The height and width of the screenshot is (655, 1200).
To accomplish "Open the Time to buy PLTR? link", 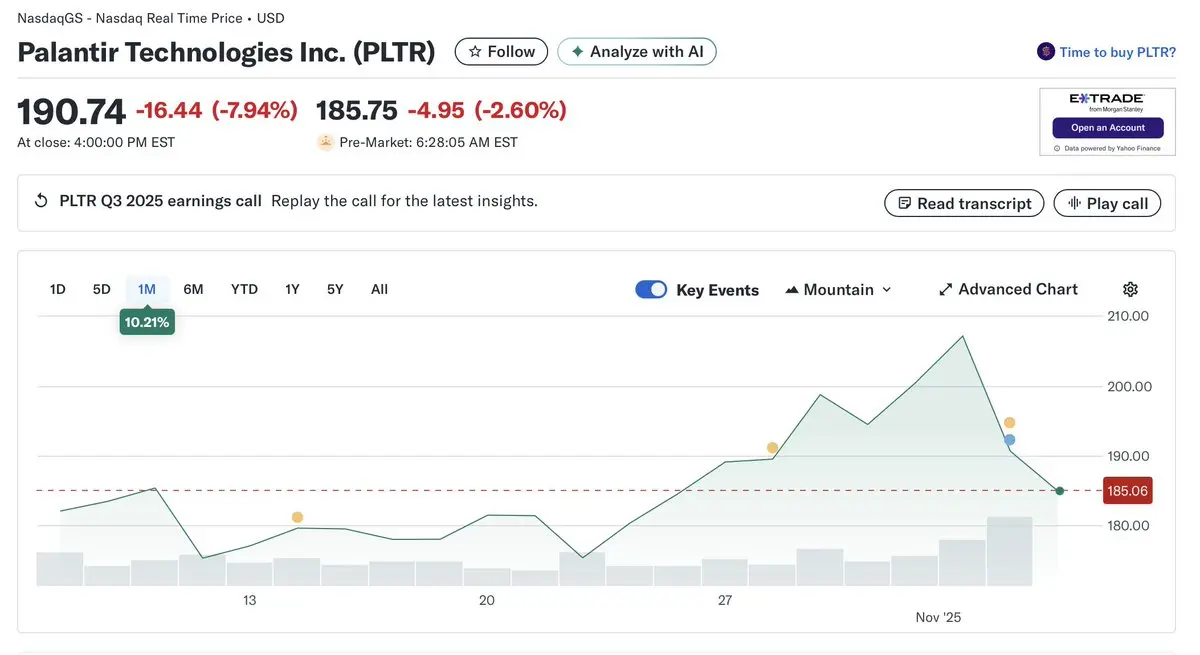I will point(1117,52).
